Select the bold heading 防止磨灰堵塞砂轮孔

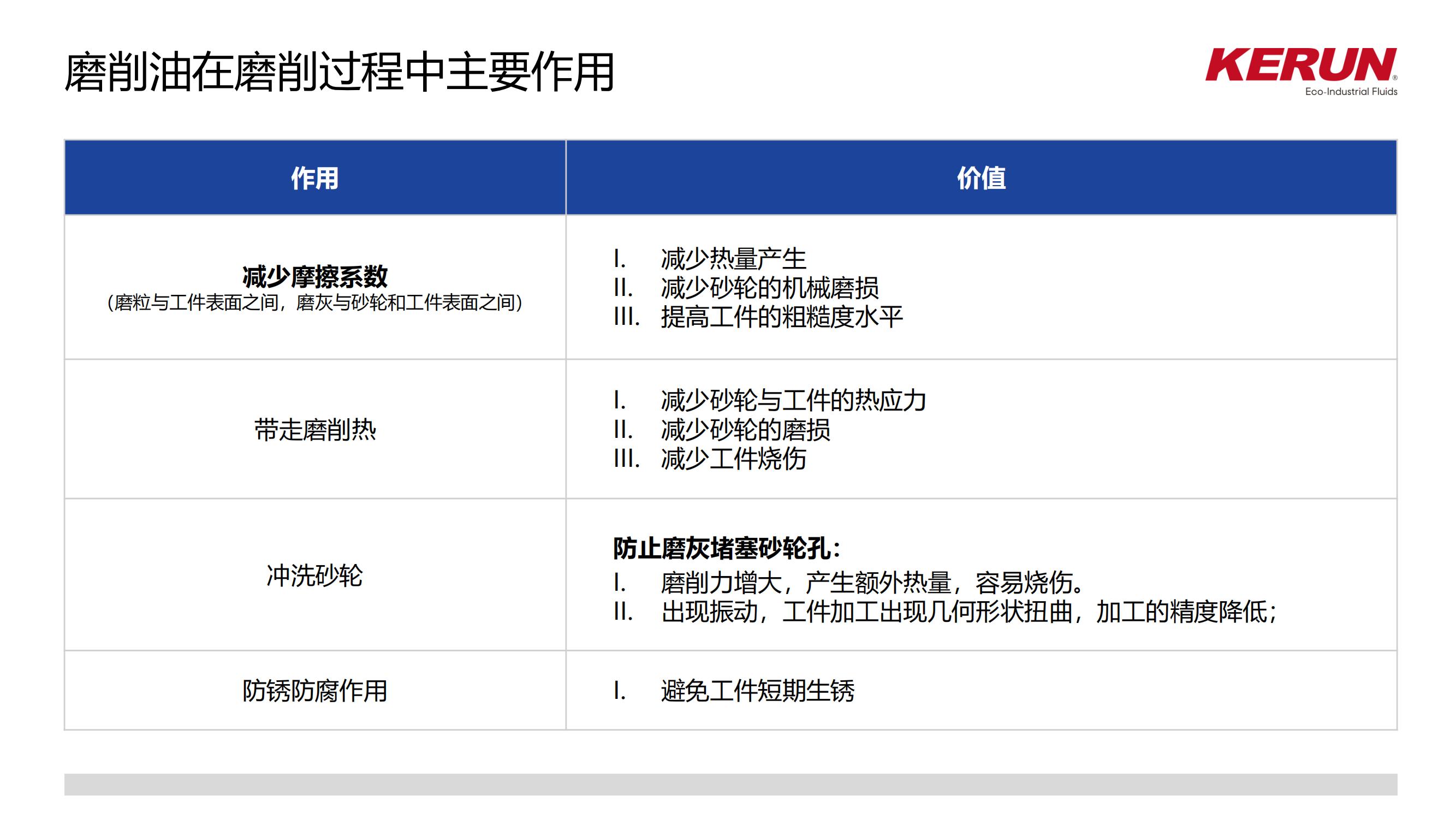(722, 548)
